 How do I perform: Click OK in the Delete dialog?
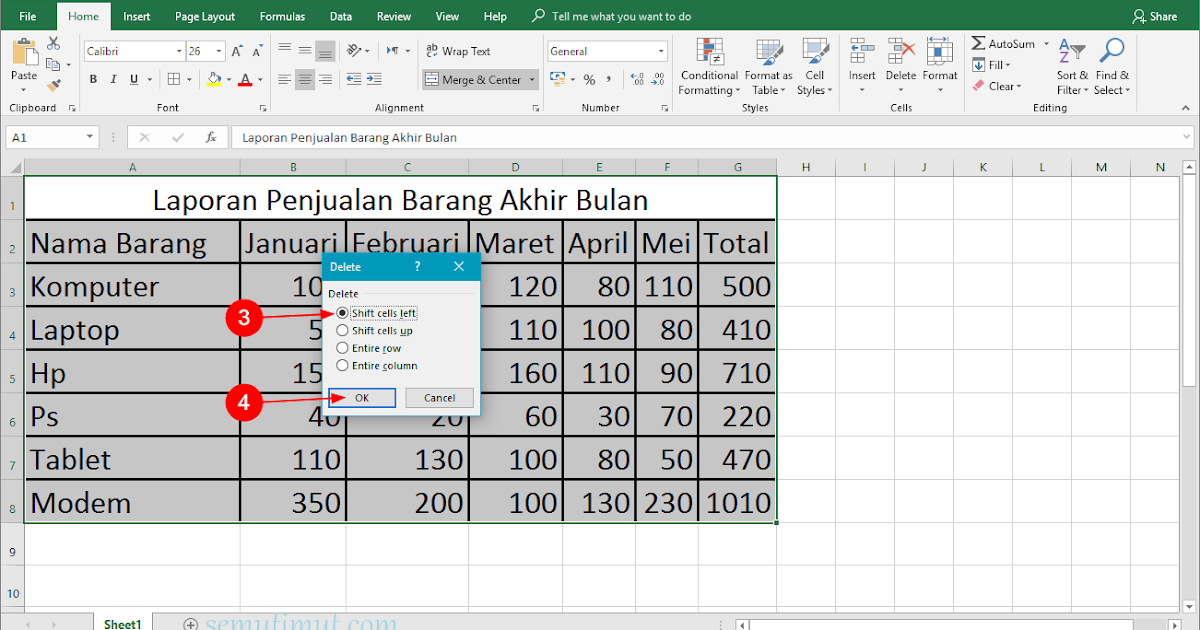click(361, 397)
